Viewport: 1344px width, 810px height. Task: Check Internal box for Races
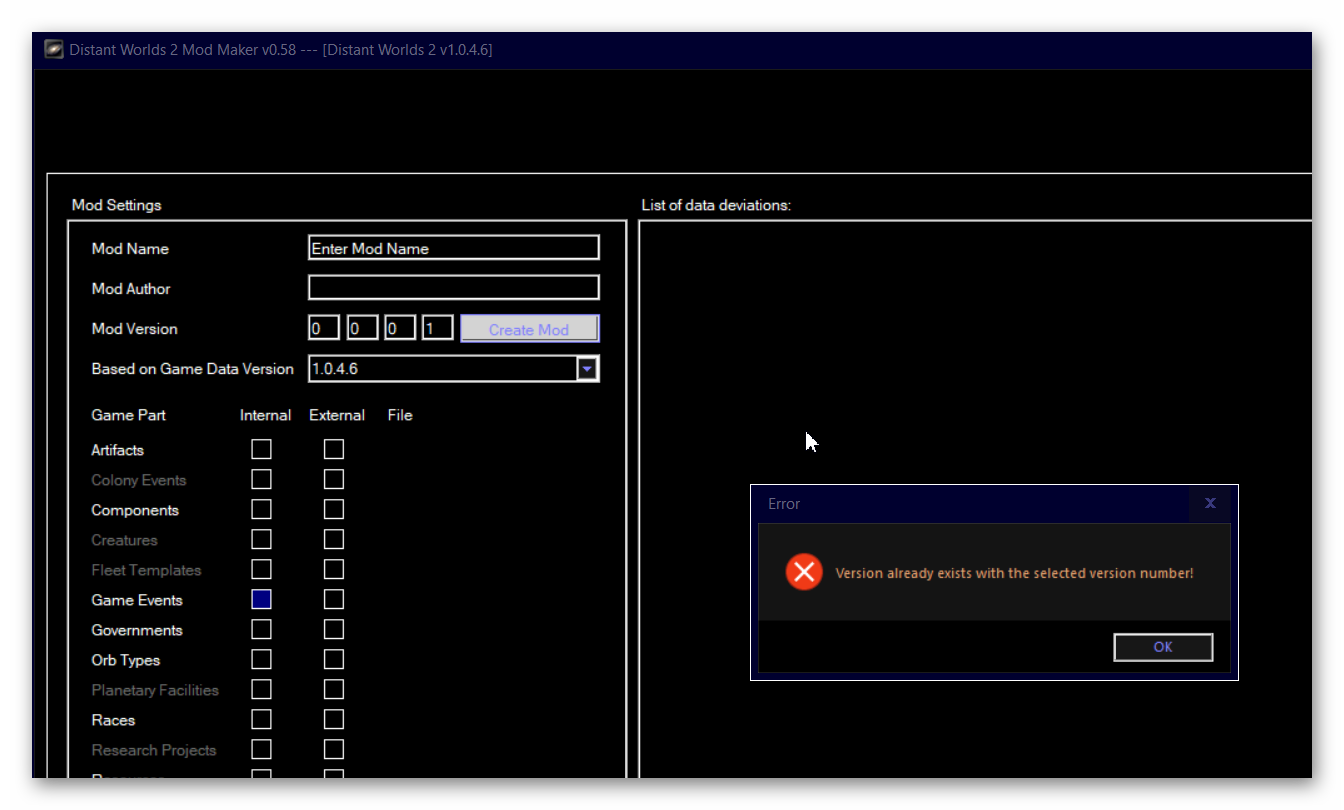click(261, 719)
